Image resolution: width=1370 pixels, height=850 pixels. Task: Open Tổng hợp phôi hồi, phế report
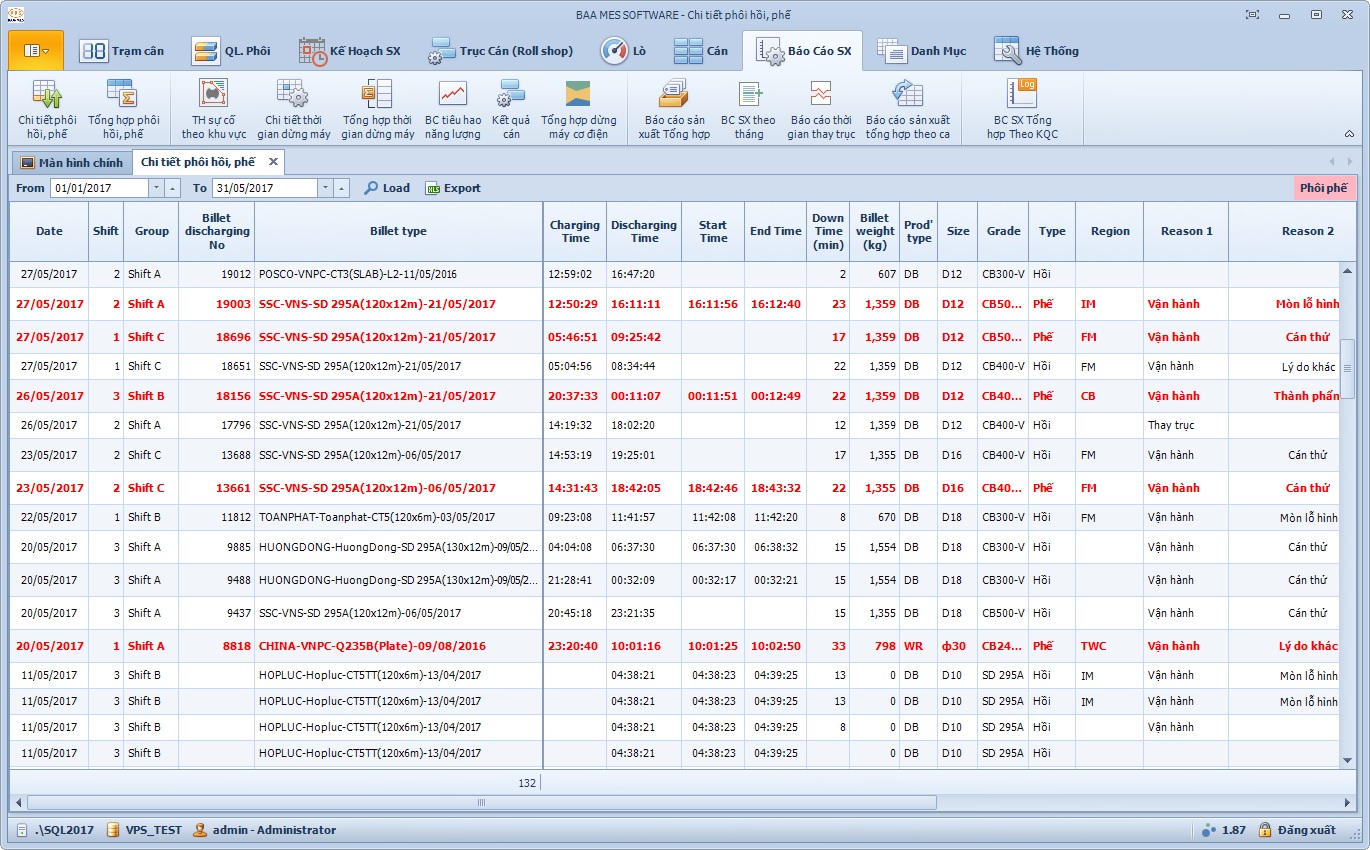pyautogui.click(x=123, y=108)
